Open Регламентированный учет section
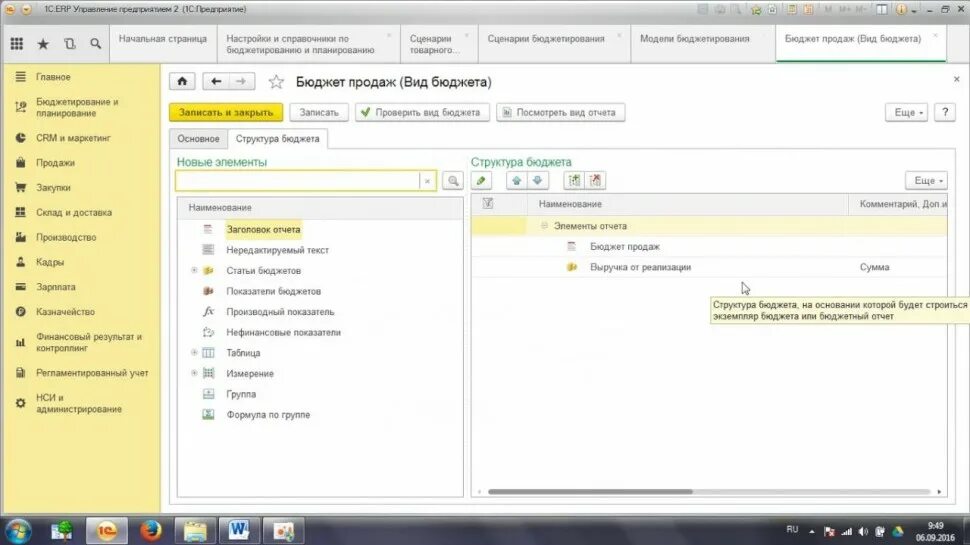This screenshot has width=970, height=545. pos(92,372)
